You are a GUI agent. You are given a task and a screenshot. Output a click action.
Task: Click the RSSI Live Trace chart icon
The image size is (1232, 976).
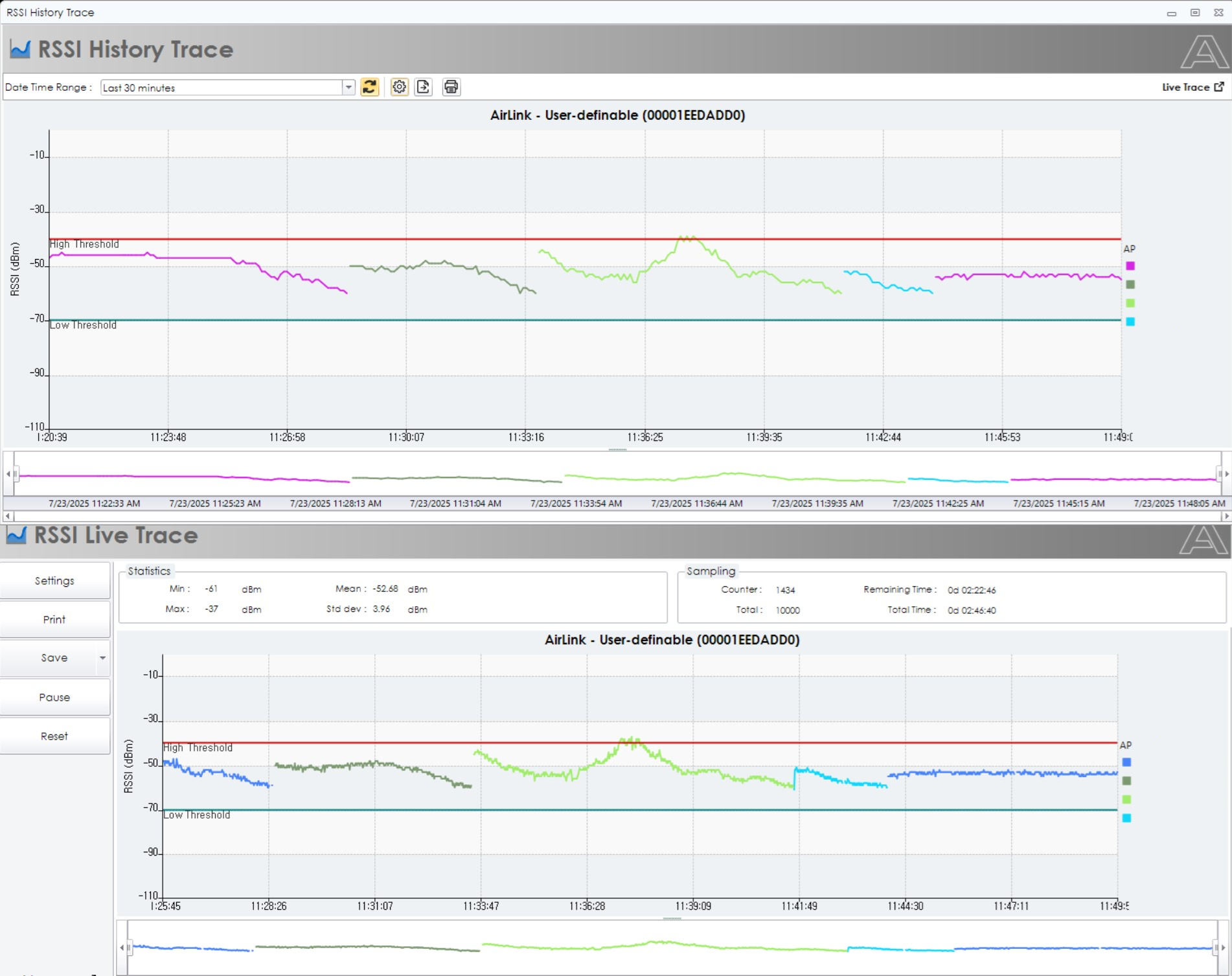[x=16, y=535]
